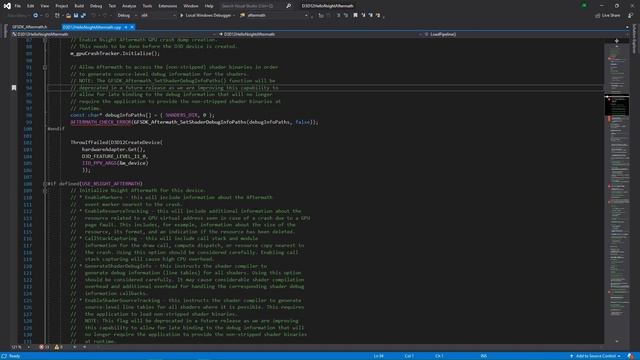Click the clear bookmarks icon
The height and width of the screenshot is (360, 640).
(x=378, y=16)
